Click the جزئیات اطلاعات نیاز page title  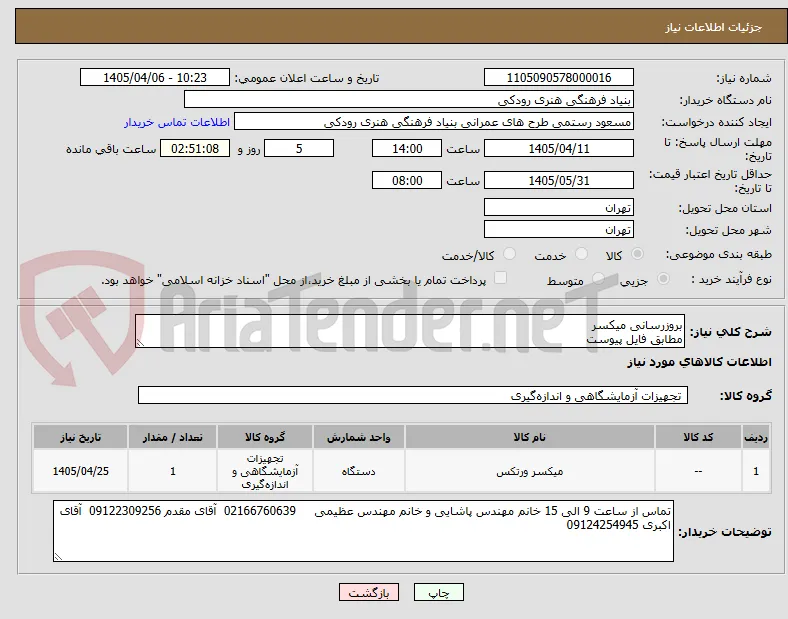point(714,27)
